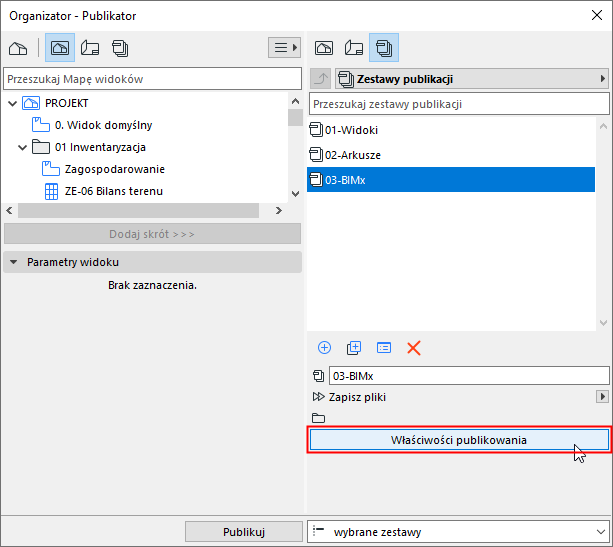Image resolution: width=613 pixels, height=547 pixels.
Task: Click the output folder icon
Action: tap(319, 418)
